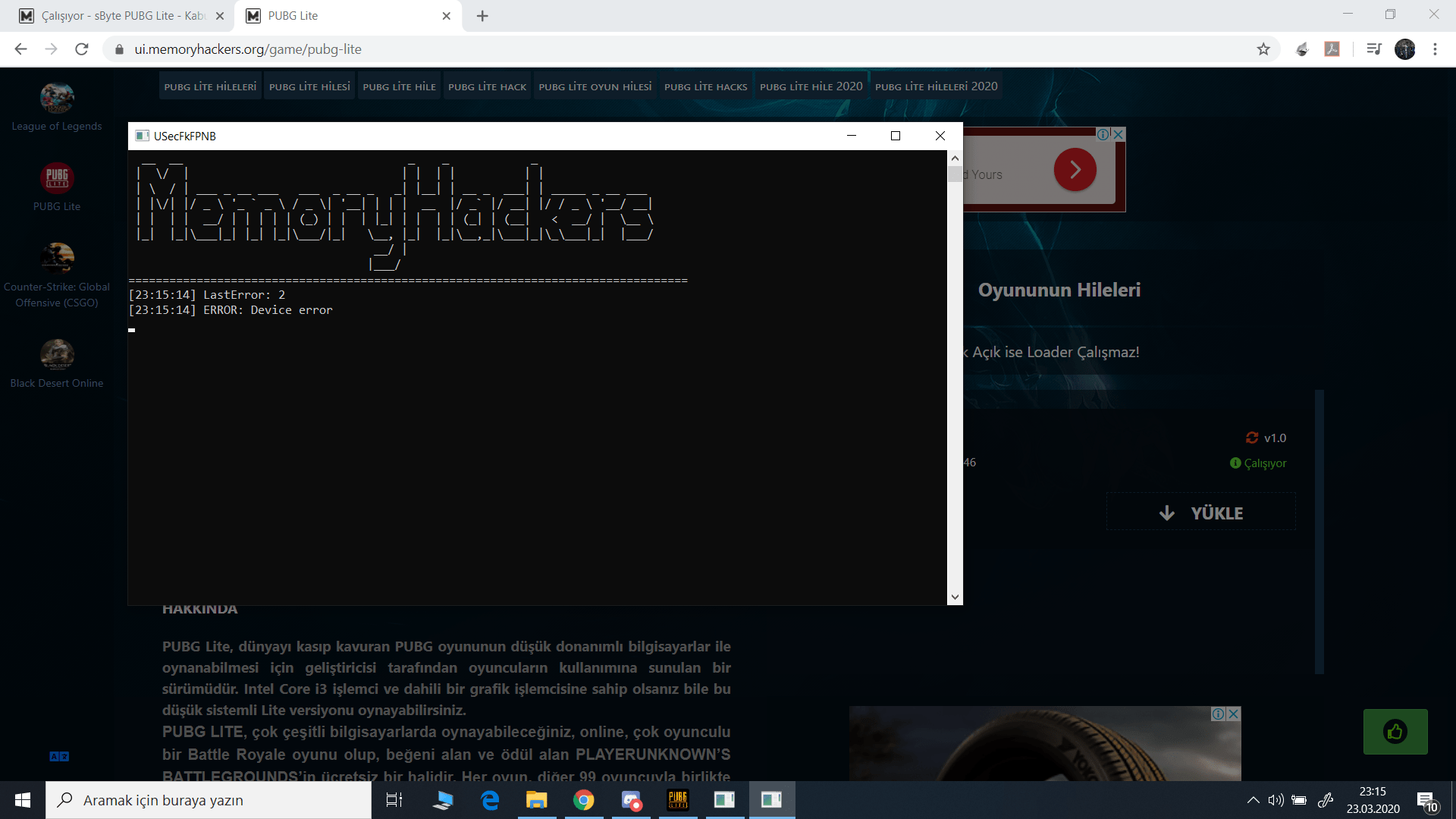Click the 'Oyununun Hileleri' heading text
This screenshot has height=819, width=1456.
1059,290
